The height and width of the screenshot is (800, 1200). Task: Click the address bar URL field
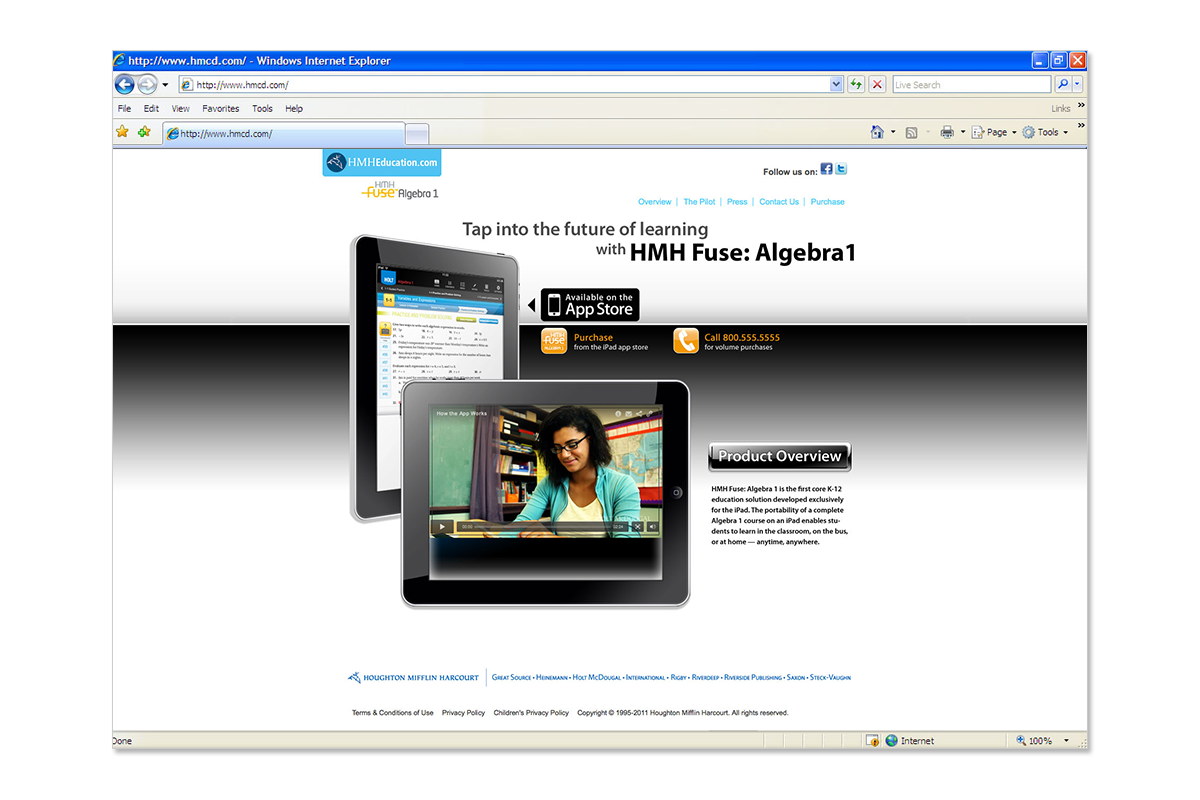(x=511, y=85)
